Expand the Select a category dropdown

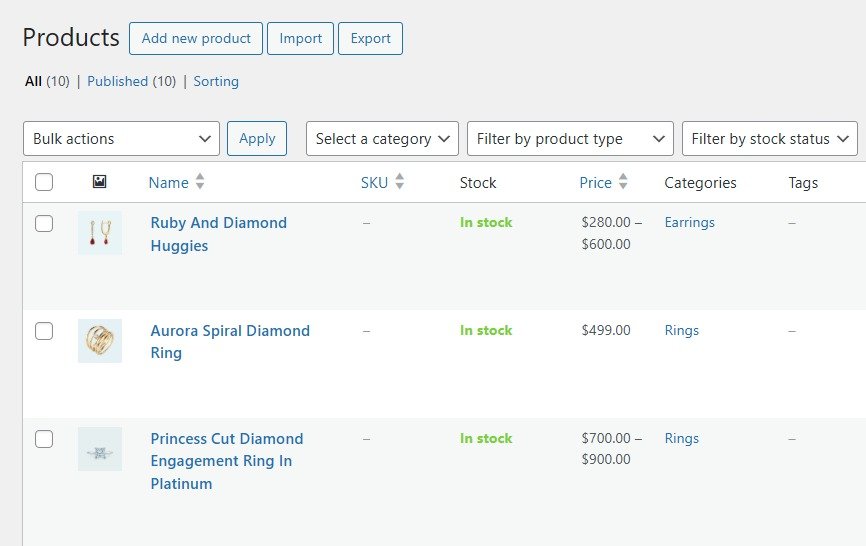(382, 139)
